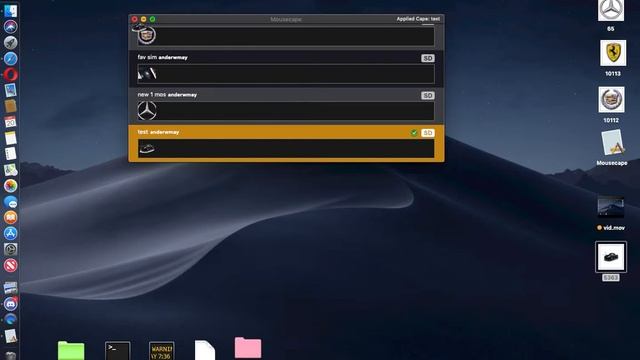The height and width of the screenshot is (360, 640).
Task: Select the Ferrari '10113' desktop icon
Action: 613,53
